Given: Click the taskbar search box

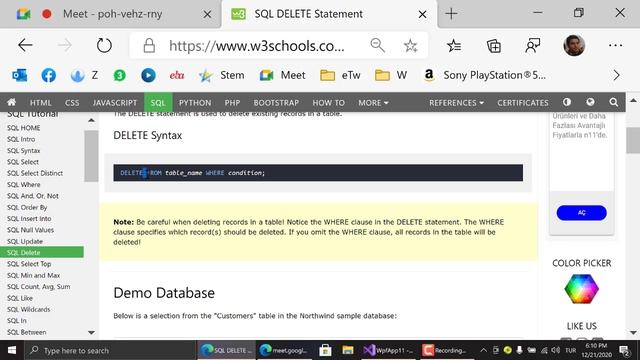Looking at the screenshot, I should [111, 350].
